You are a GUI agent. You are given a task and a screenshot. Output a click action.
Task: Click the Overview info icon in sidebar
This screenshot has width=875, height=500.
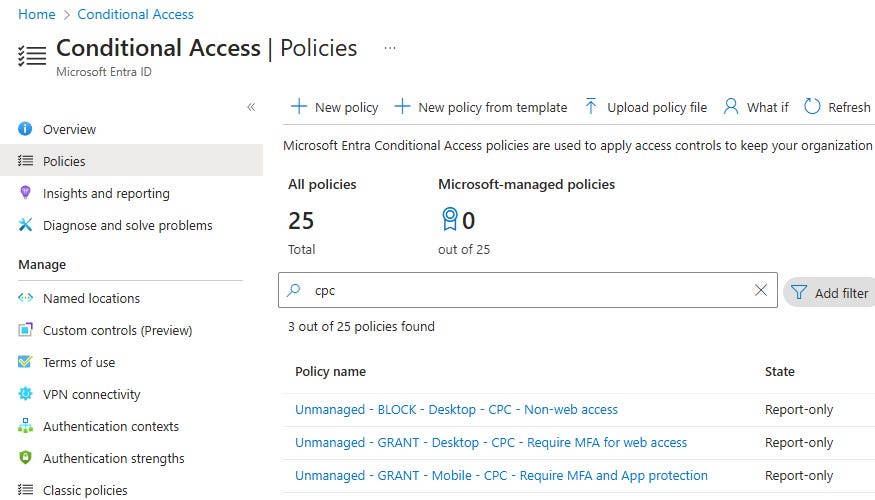pos(26,129)
